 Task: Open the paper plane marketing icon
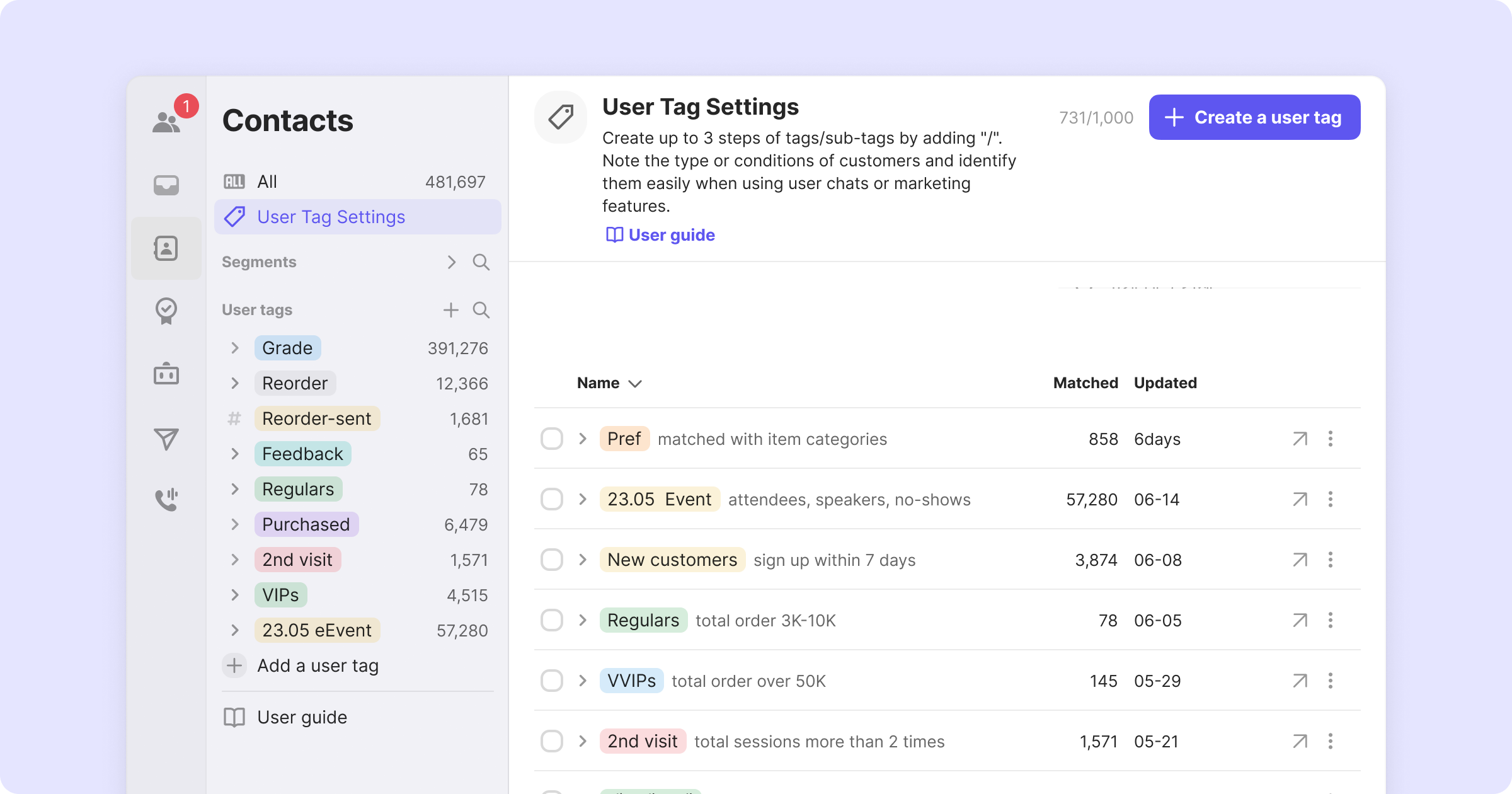(x=166, y=439)
